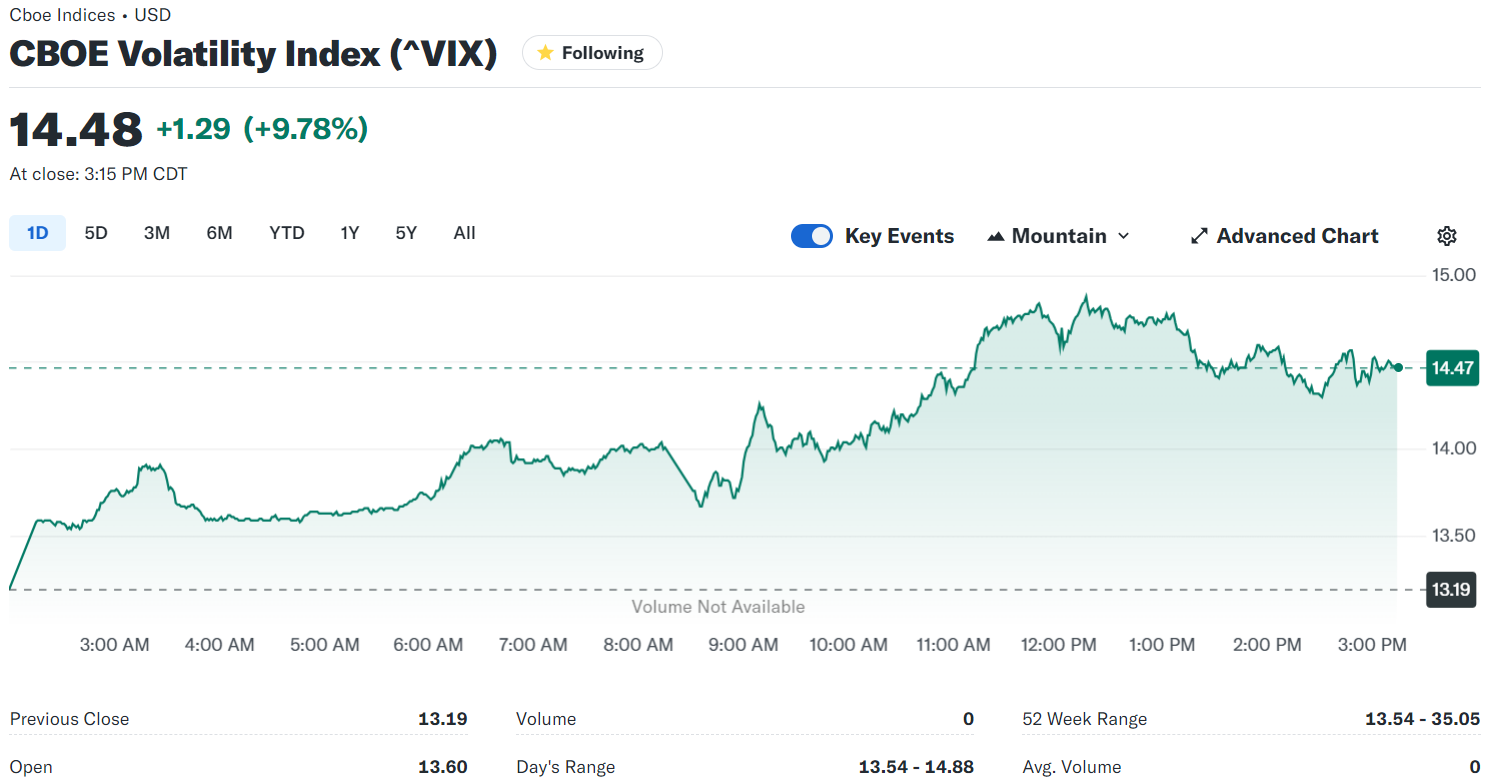Click the 12:00 PM x-axis label

pos(1057,645)
